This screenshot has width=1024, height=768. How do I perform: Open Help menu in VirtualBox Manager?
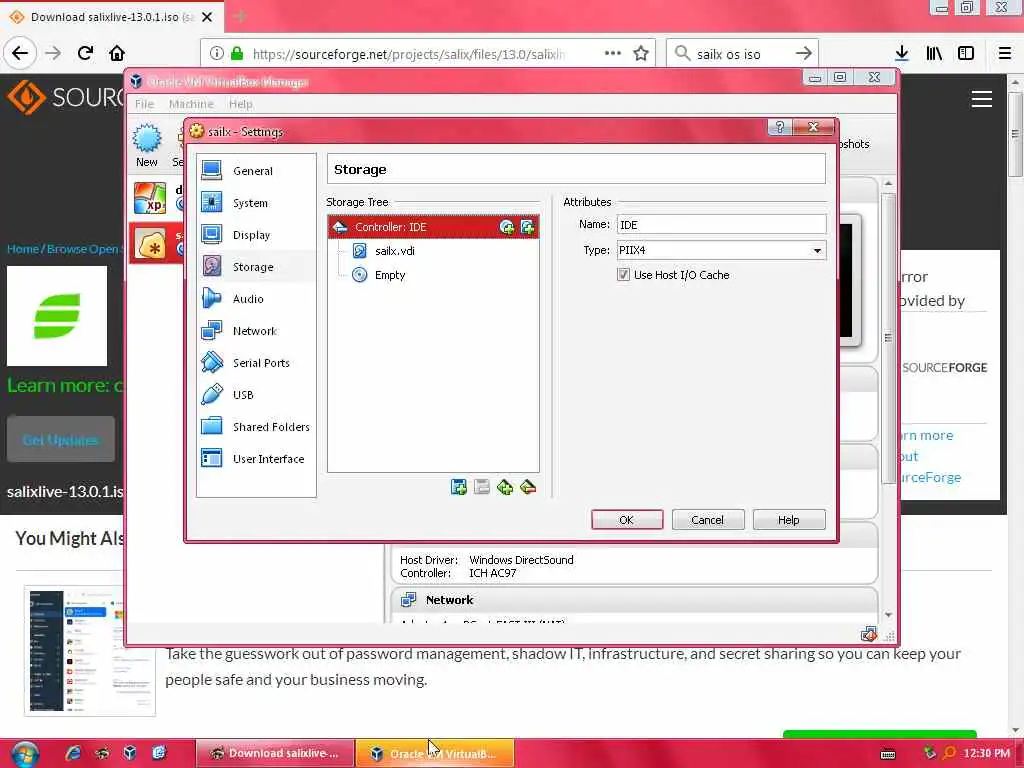pos(240,104)
